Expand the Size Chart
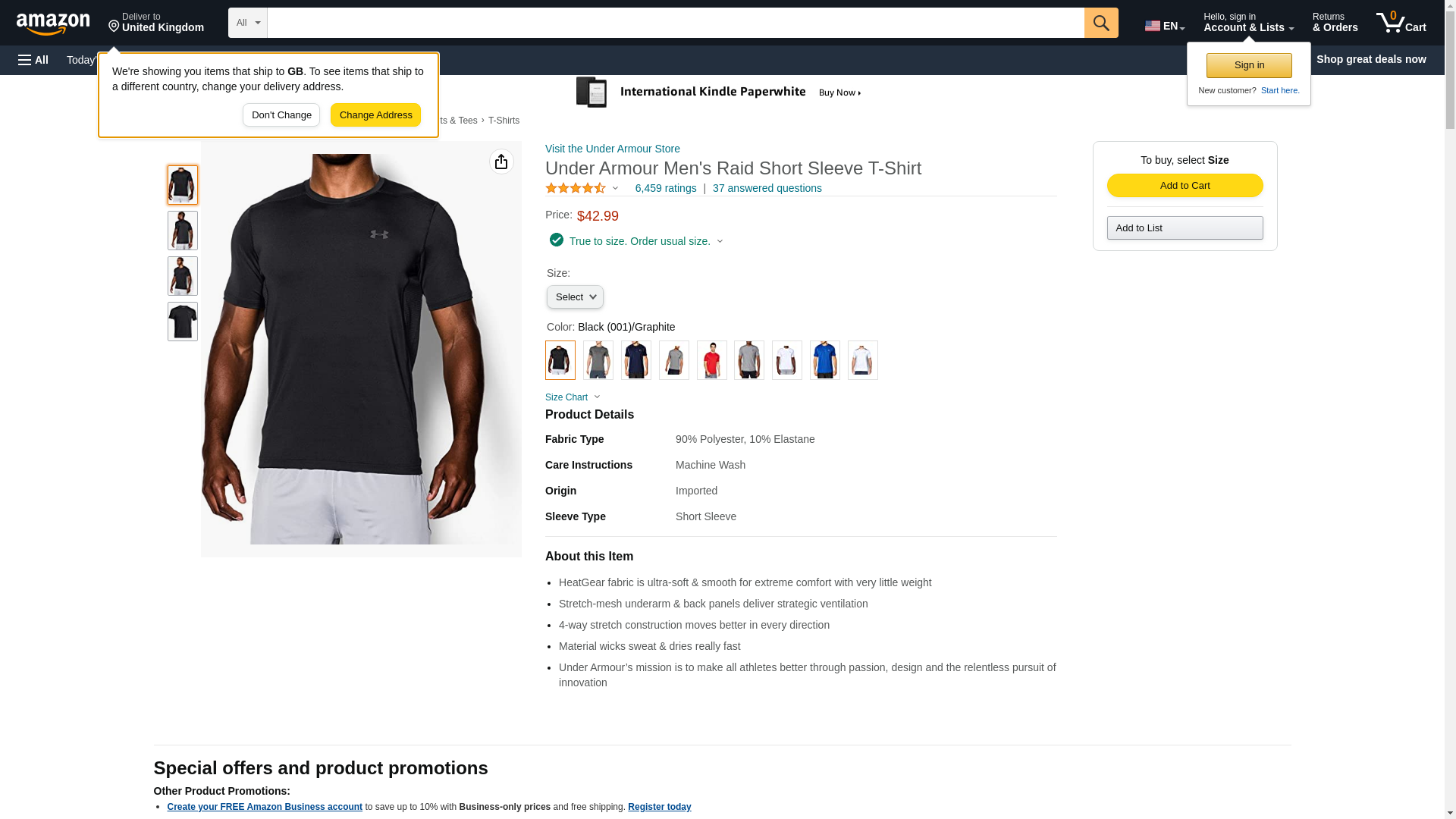Viewport: 1456px width, 819px height. click(x=573, y=397)
